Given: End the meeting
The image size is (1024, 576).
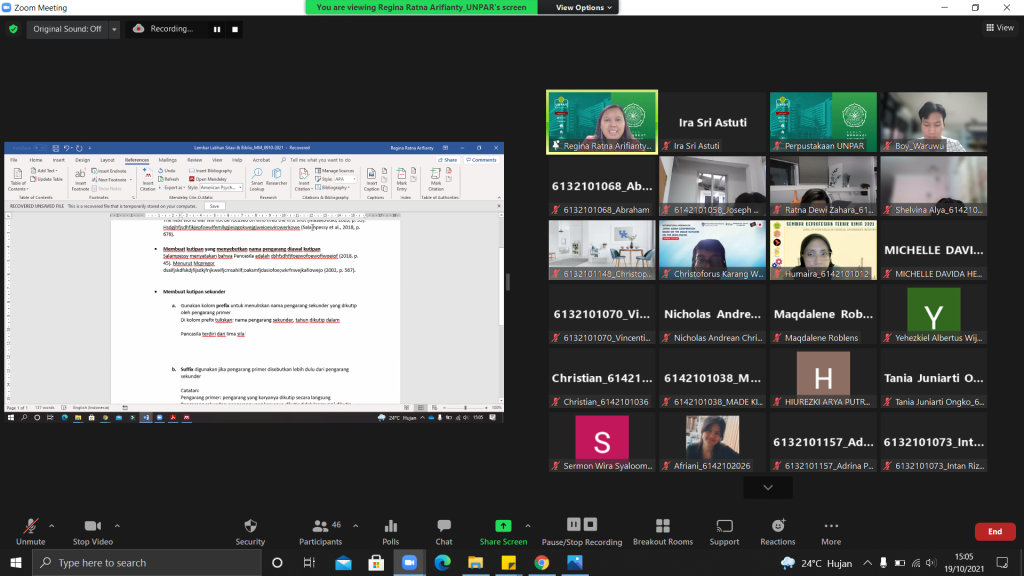Looking at the screenshot, I should click(994, 532).
